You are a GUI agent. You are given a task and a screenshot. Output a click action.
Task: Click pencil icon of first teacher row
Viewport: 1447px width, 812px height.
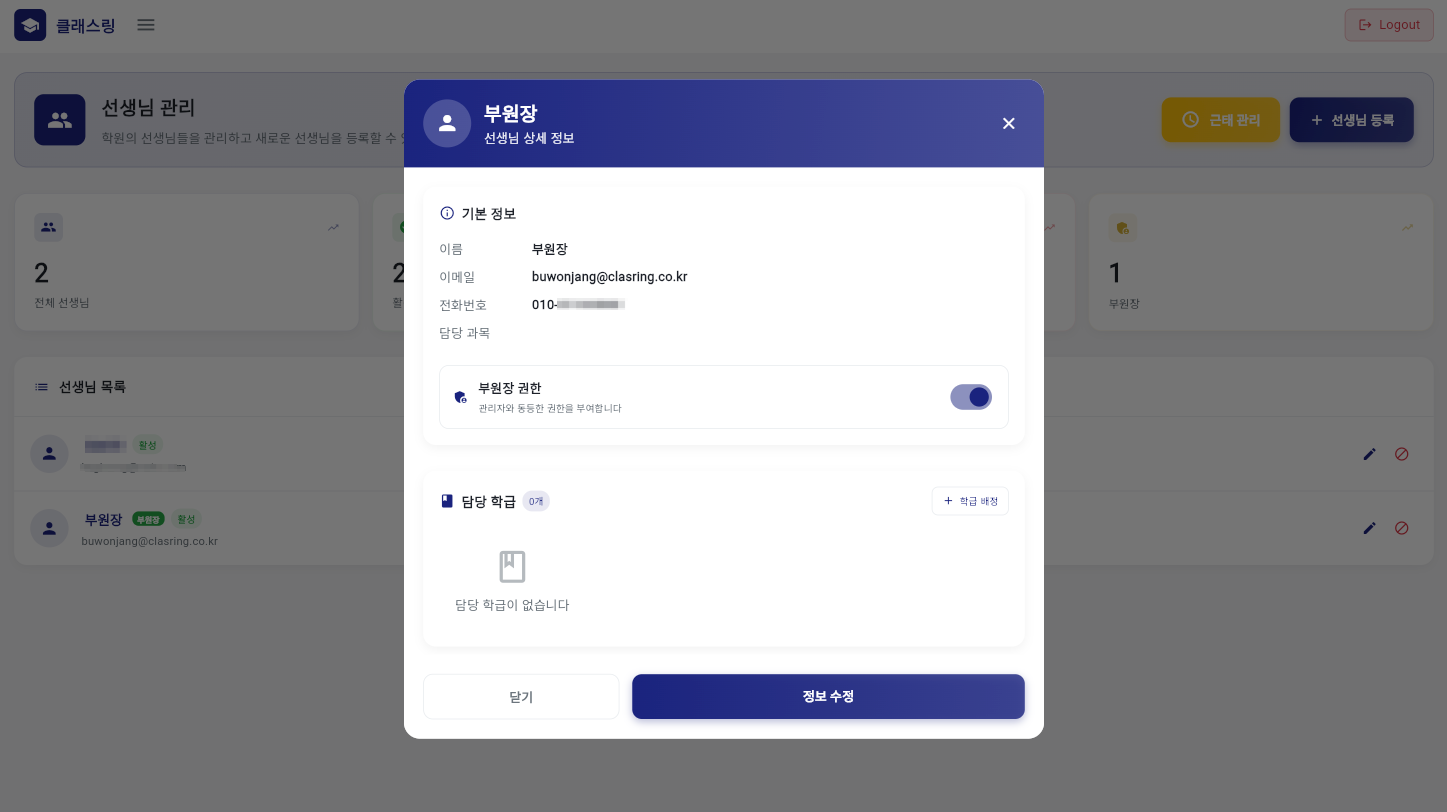click(1370, 454)
